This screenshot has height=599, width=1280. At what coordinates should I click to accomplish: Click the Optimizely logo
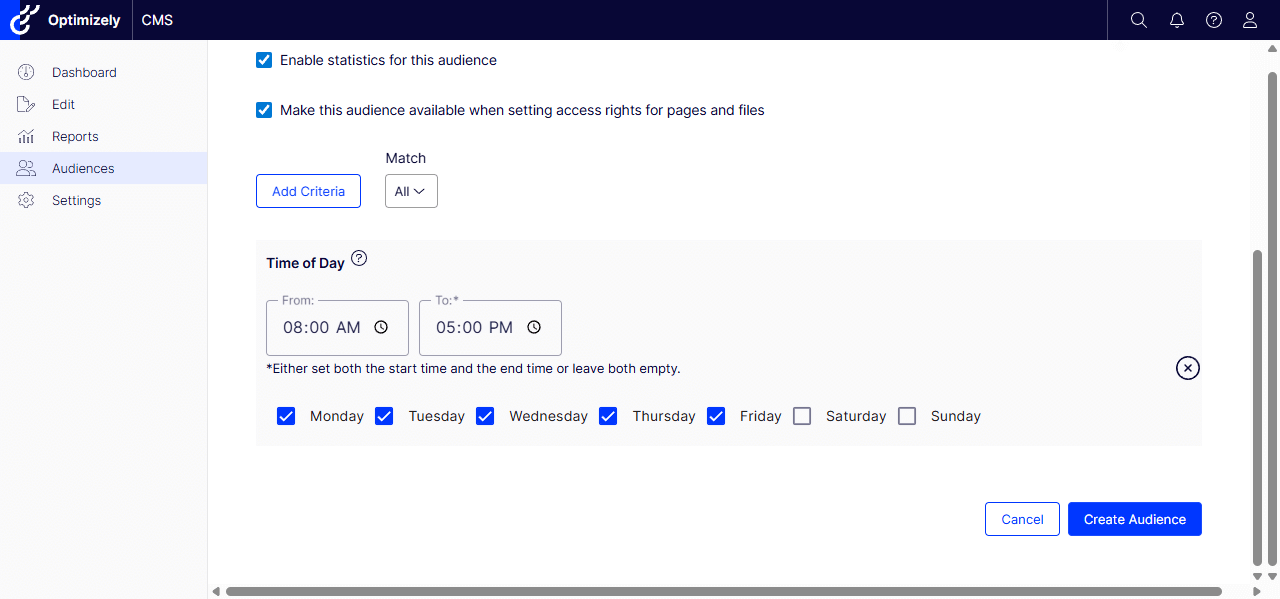pyautogui.click(x=24, y=19)
